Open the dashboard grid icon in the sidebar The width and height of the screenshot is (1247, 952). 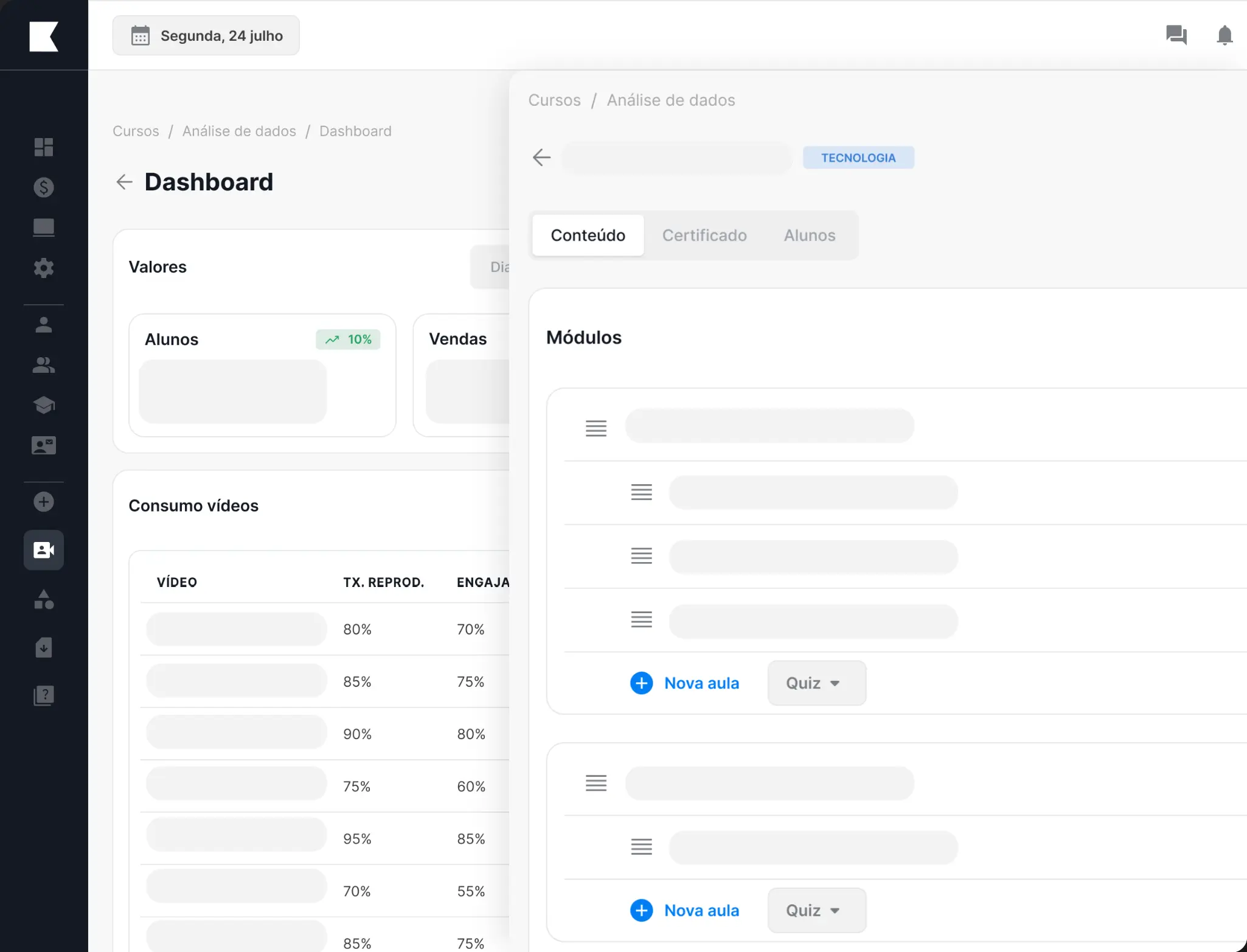43,147
